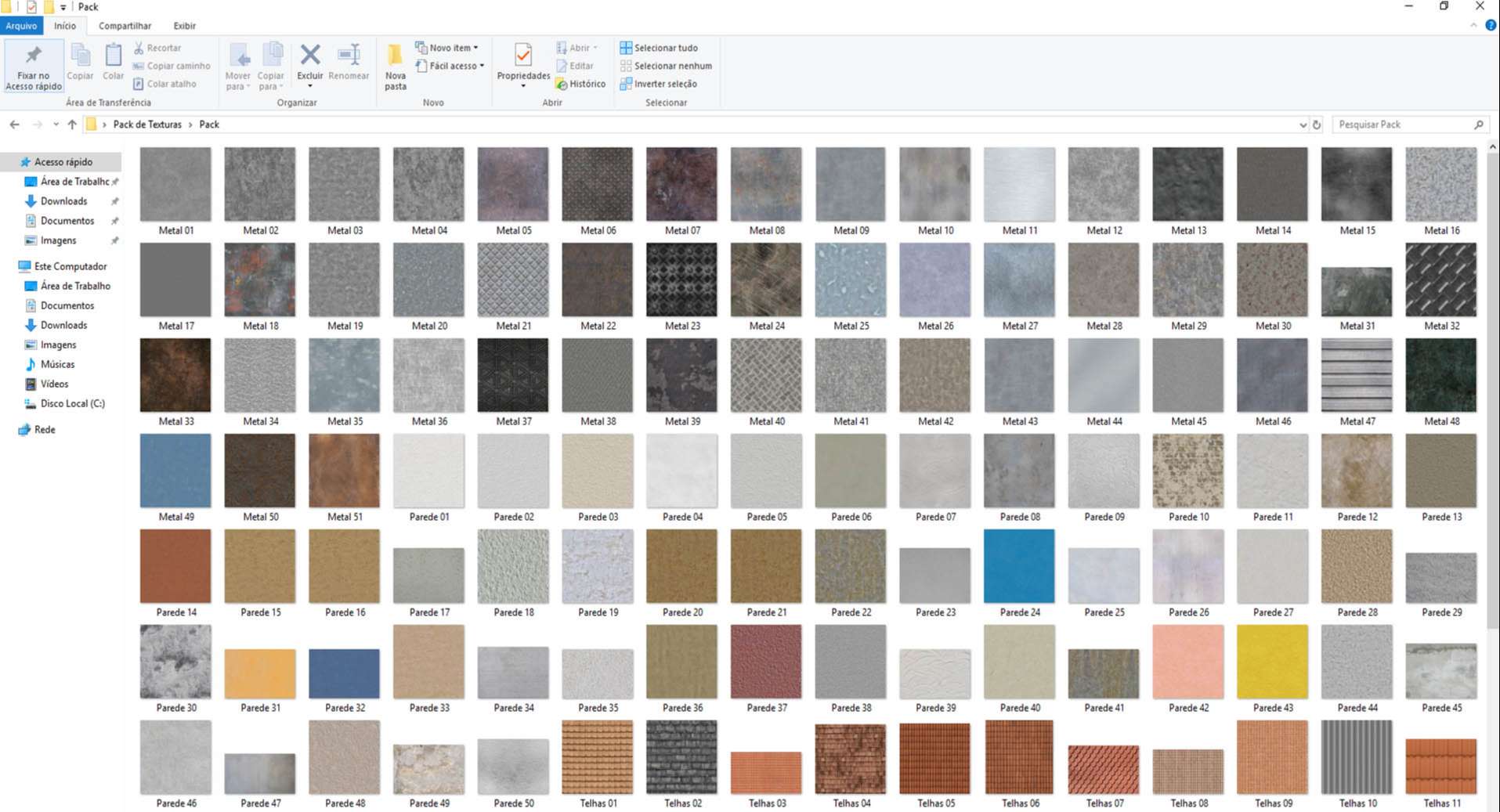Open the address bar history dropdown
1500x812 pixels.
pos(1303,124)
